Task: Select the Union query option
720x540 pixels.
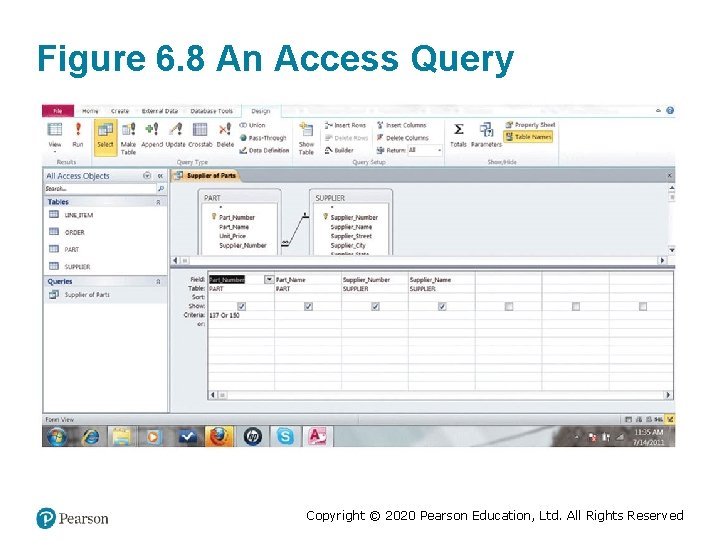Action: click(x=253, y=125)
